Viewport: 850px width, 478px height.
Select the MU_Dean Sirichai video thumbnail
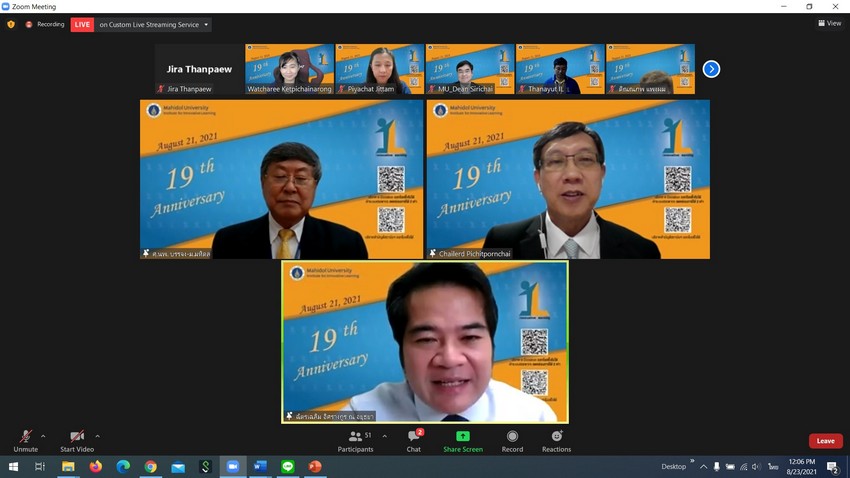[470, 68]
